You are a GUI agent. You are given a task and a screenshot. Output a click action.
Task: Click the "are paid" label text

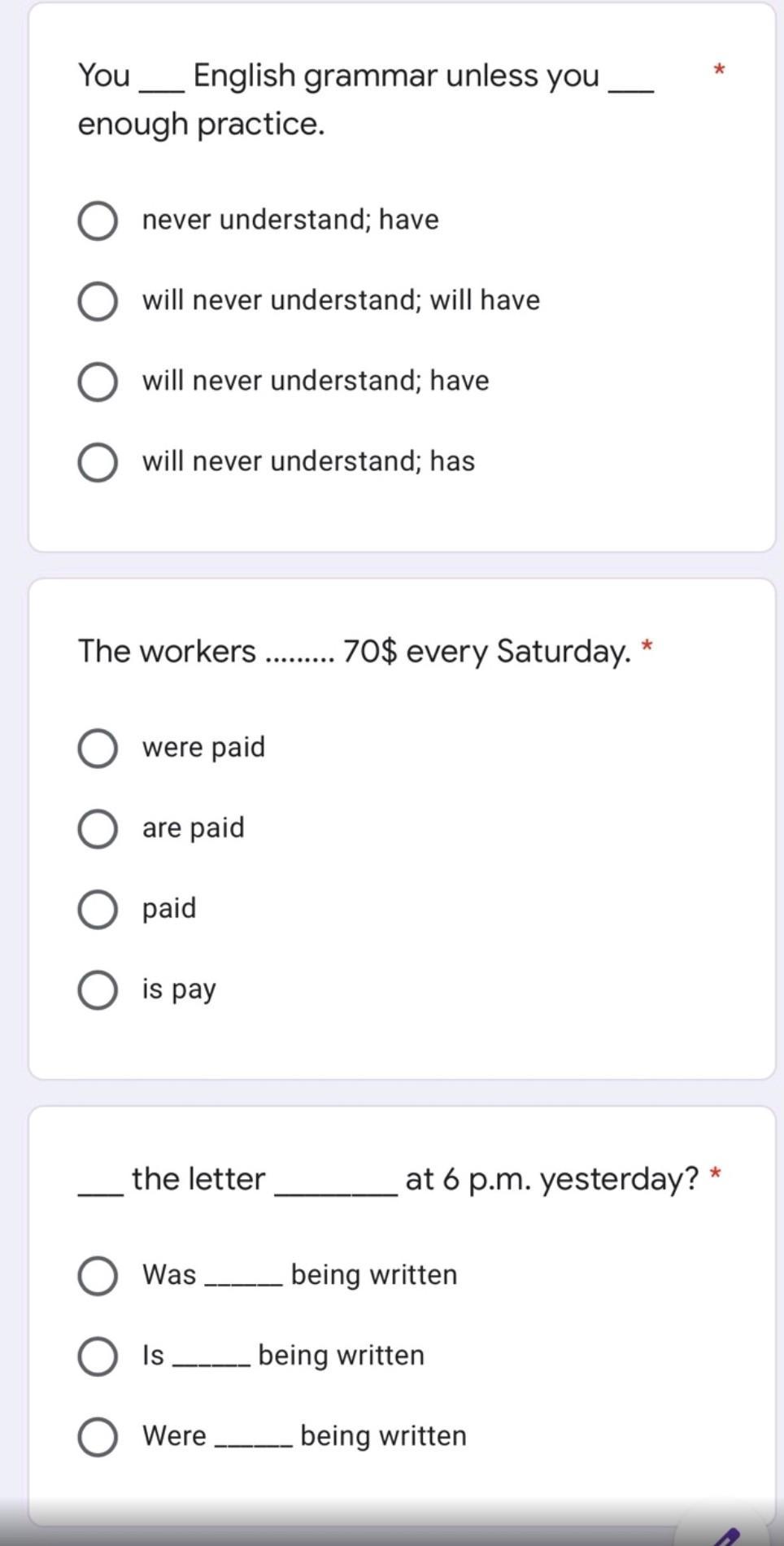point(194,828)
